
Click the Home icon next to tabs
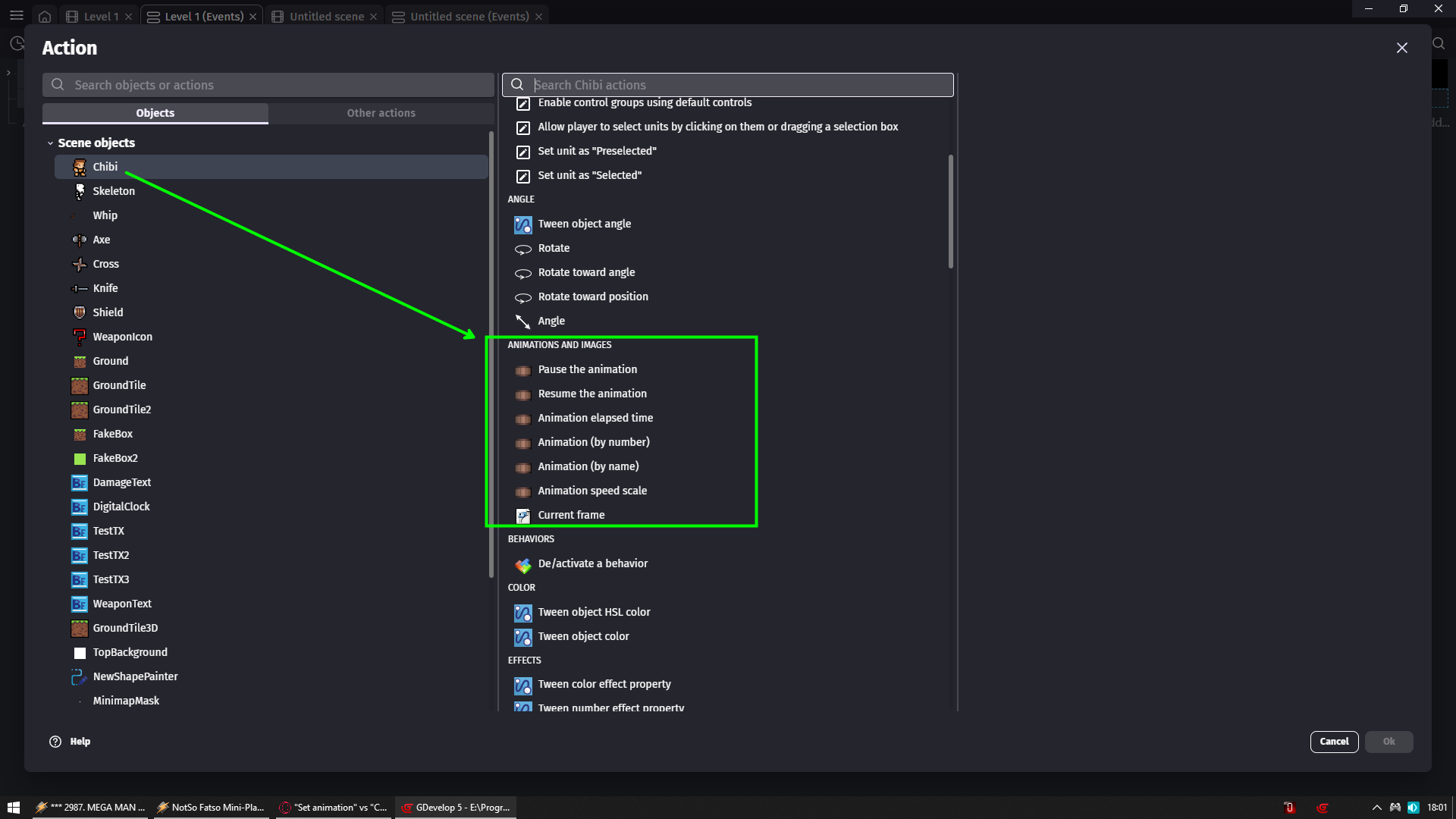45,16
